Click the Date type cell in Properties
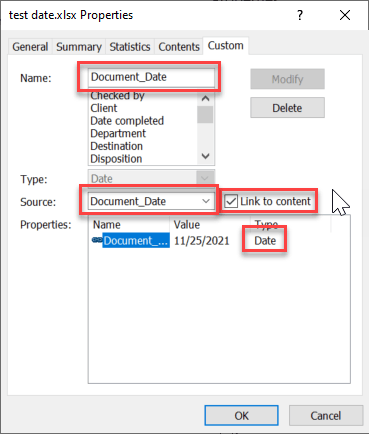Image resolution: width=369 pixels, height=434 pixels. coord(265,241)
